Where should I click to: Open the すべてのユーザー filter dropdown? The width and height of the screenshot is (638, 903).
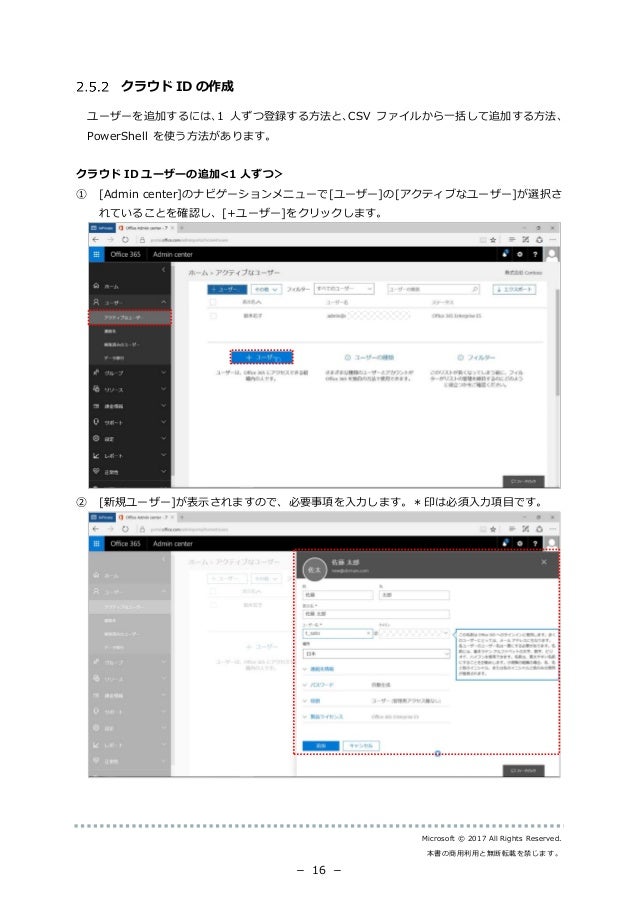pos(344,289)
